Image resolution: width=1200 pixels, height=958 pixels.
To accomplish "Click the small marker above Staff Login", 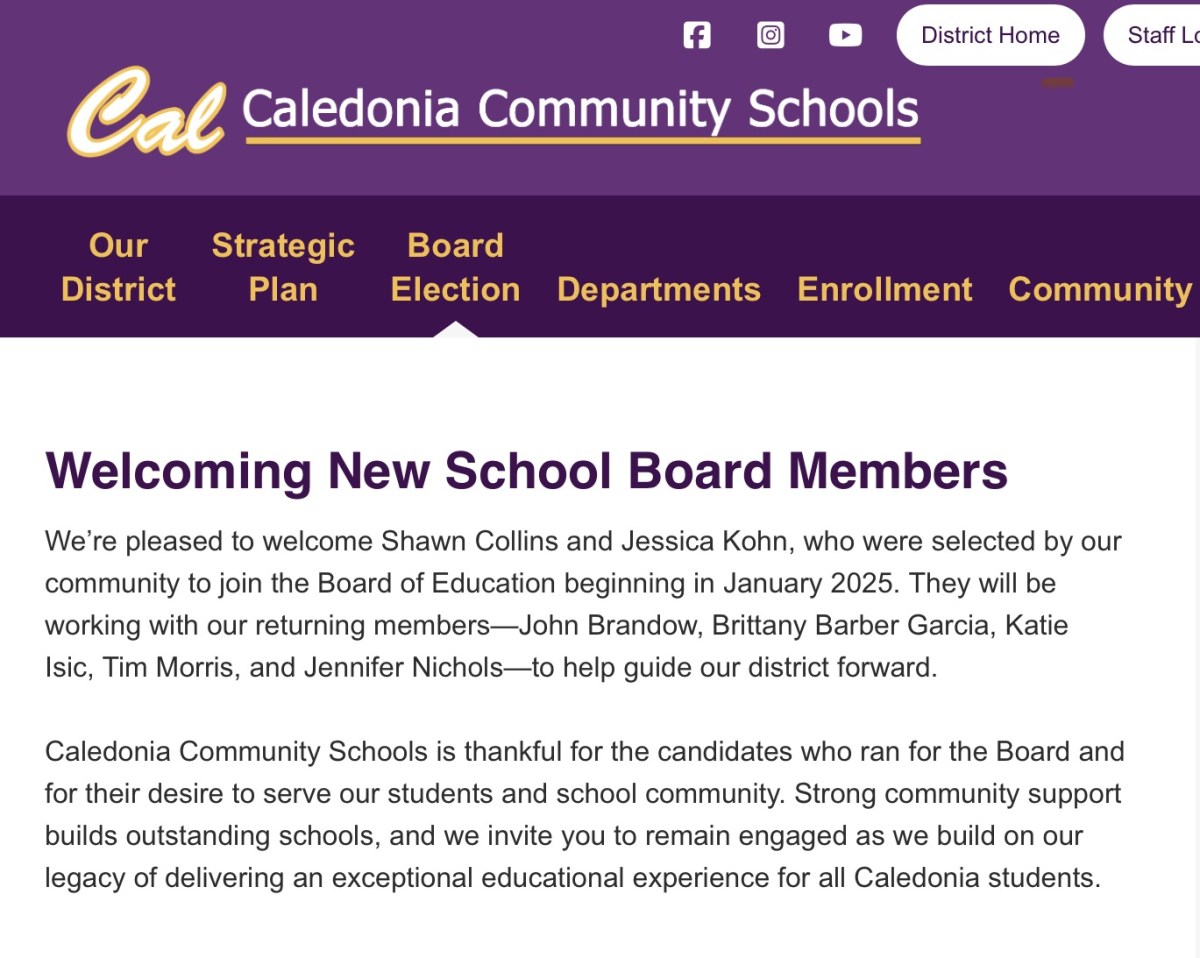I will [x=1060, y=80].
